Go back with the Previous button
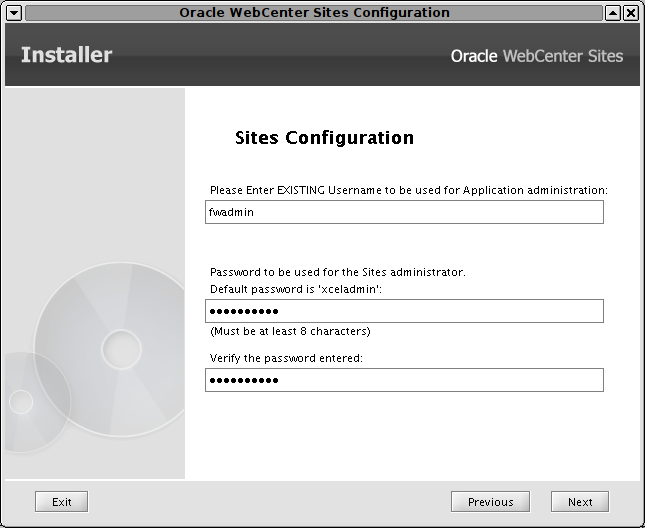Viewport: 645px width, 528px height. (x=490, y=502)
